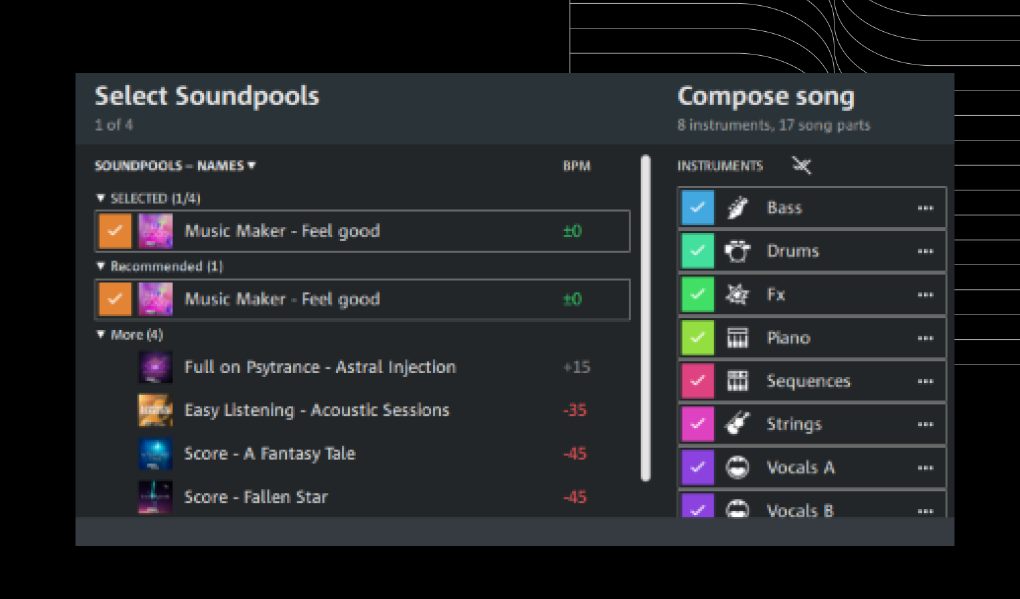
Task: Select Easy Listening - Acoustic Sessions soundpool
Action: 317,410
